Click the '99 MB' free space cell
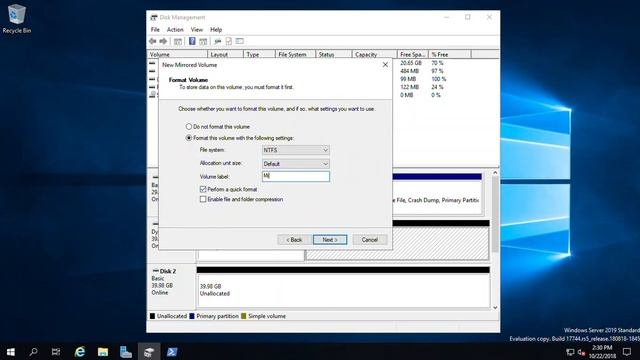The width and height of the screenshot is (640, 360). [x=408, y=79]
